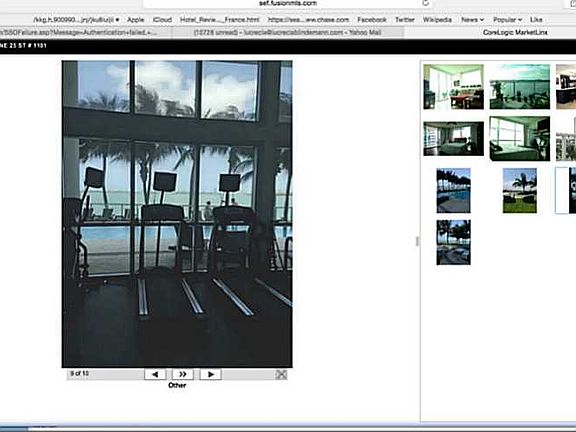The width and height of the screenshot is (576, 432).
Task: Click the previous photo arrow button
Action: click(x=155, y=374)
